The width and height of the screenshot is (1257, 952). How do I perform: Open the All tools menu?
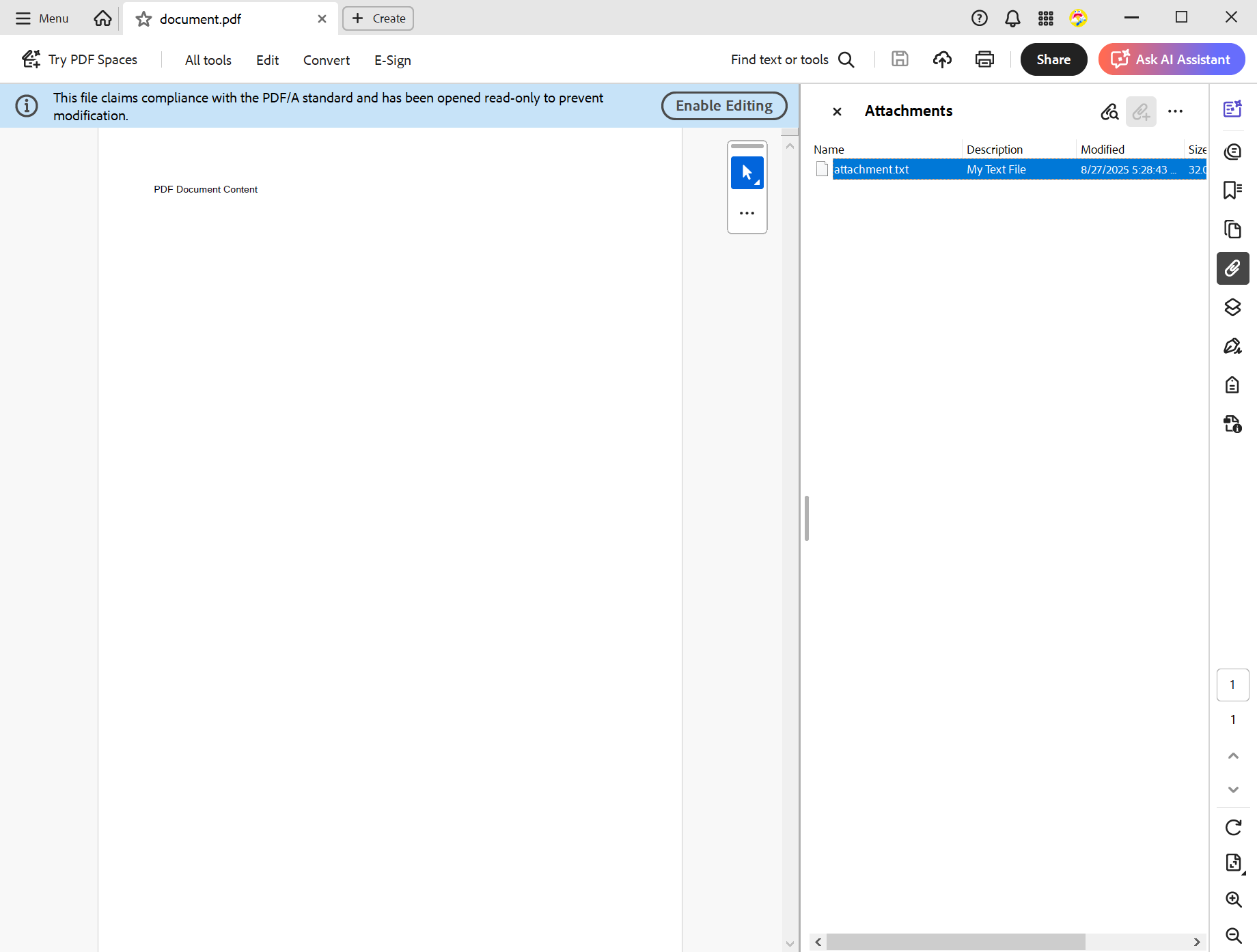(x=208, y=60)
